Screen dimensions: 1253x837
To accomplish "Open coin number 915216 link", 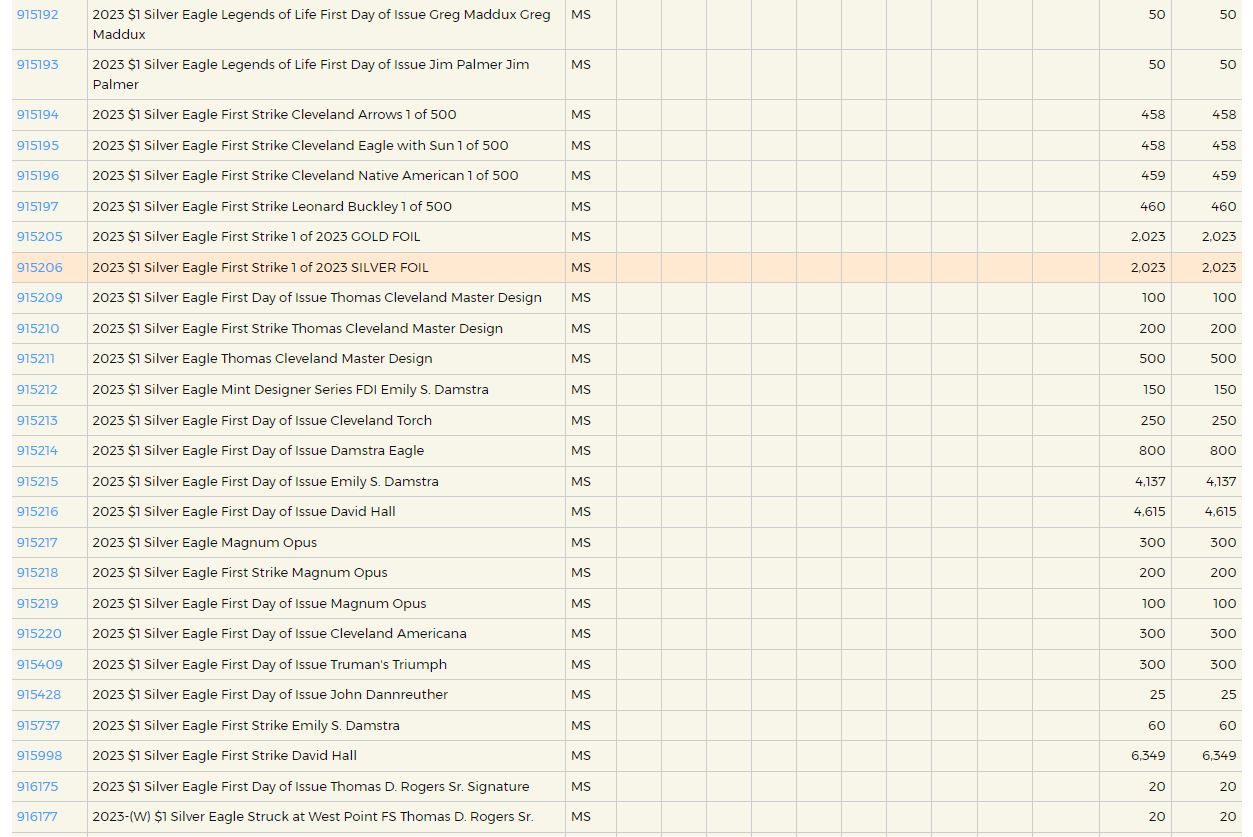I will coord(37,512).
